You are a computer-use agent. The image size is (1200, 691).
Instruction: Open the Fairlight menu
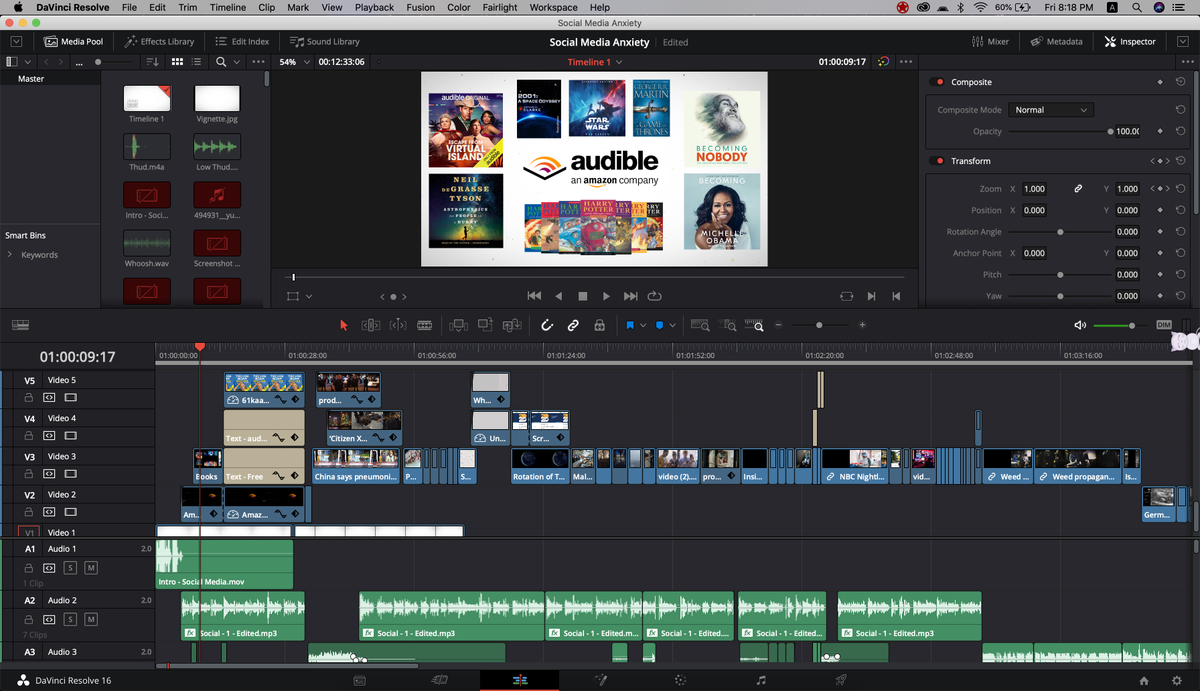coord(499,7)
